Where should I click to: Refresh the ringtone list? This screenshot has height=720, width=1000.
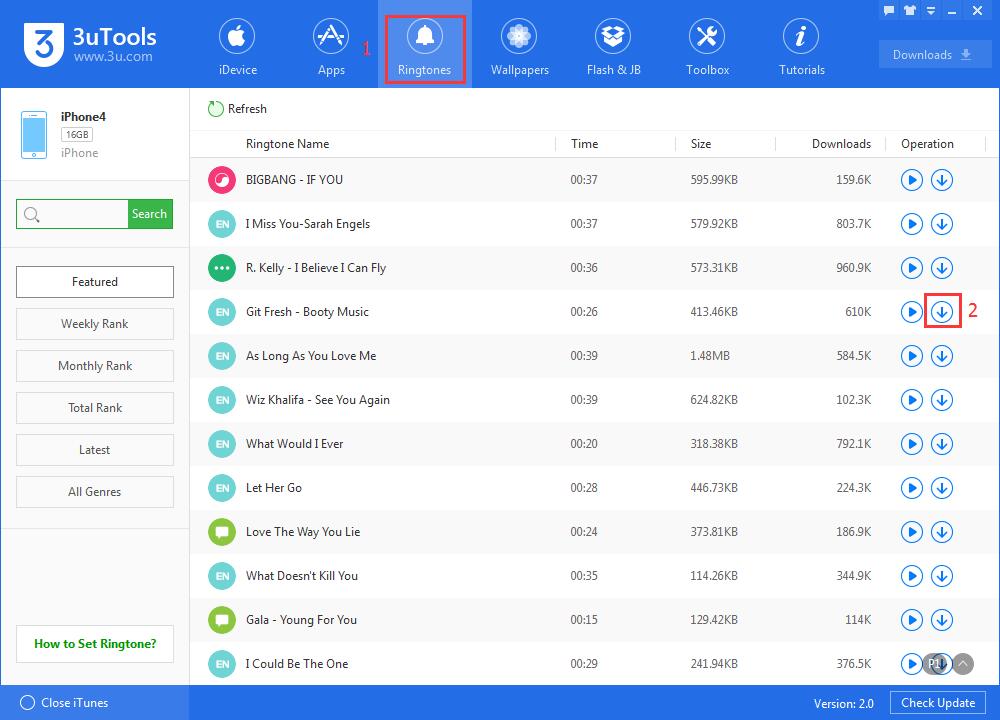(237, 109)
